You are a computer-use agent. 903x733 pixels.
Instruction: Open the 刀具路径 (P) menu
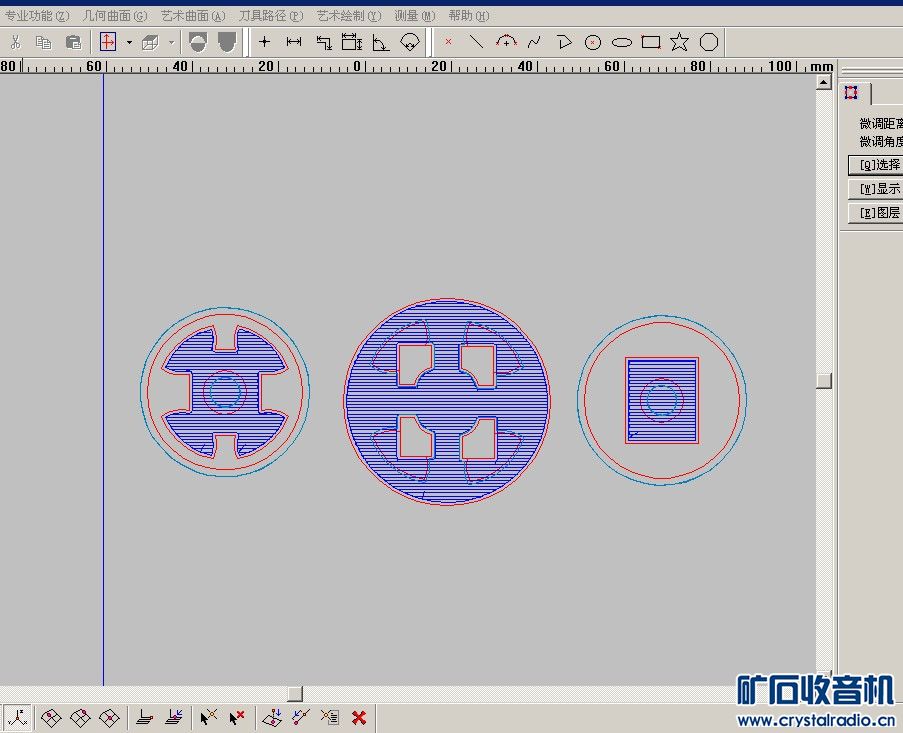point(270,16)
